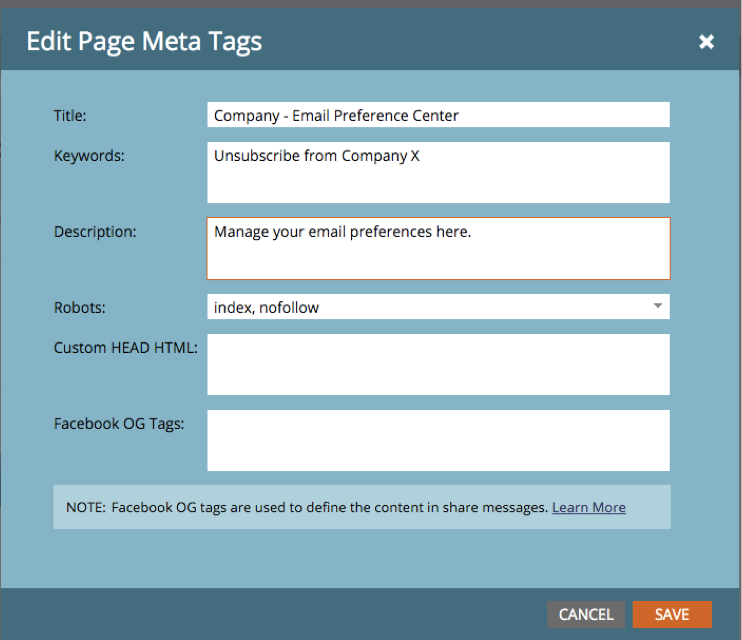Click the Custom HEAD HTML text area
Viewport: 742px width, 640px height.
tap(437, 364)
